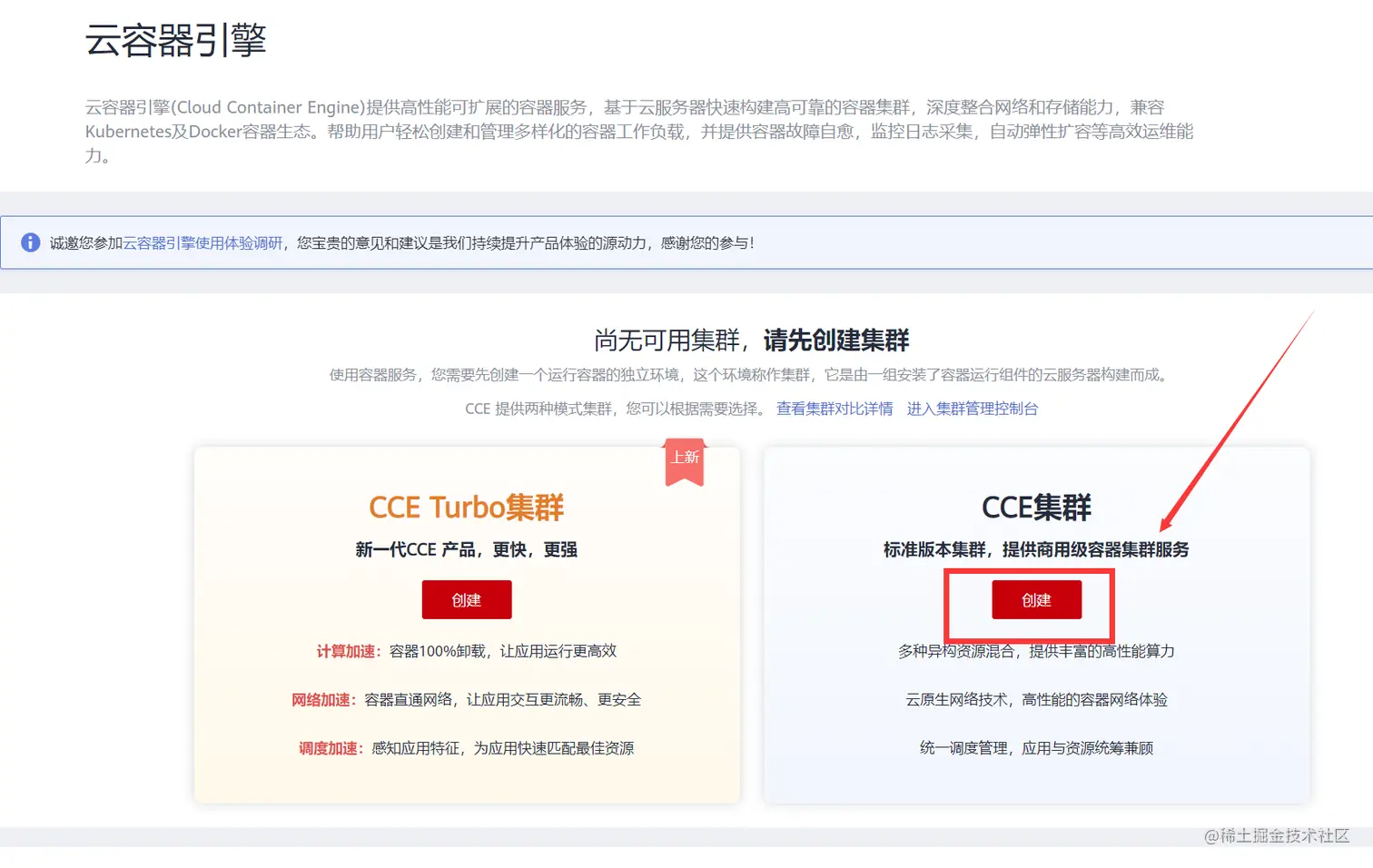Click 创建 under CCE集群

pyautogui.click(x=1036, y=599)
